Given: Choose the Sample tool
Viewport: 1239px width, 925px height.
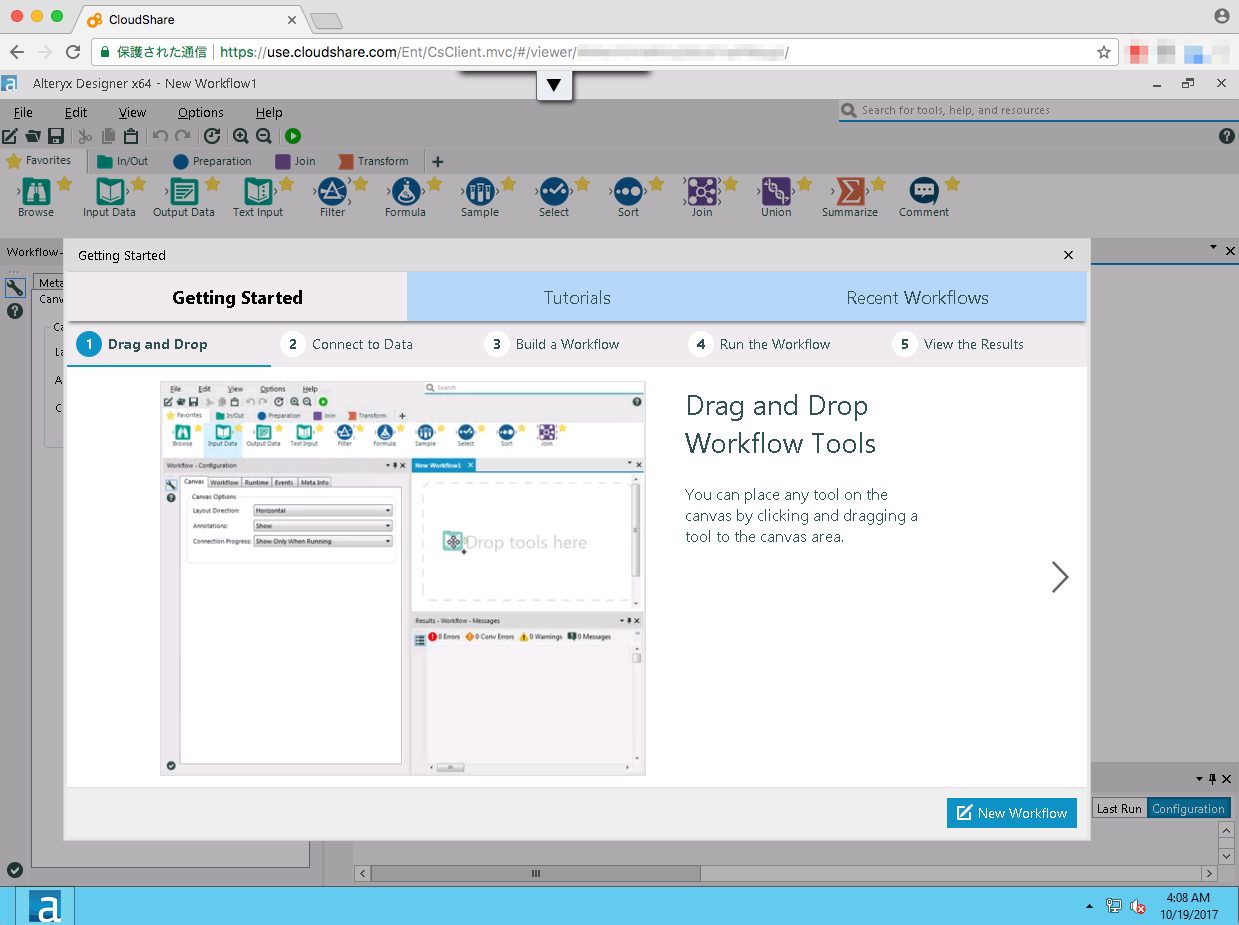Looking at the screenshot, I should (x=480, y=191).
